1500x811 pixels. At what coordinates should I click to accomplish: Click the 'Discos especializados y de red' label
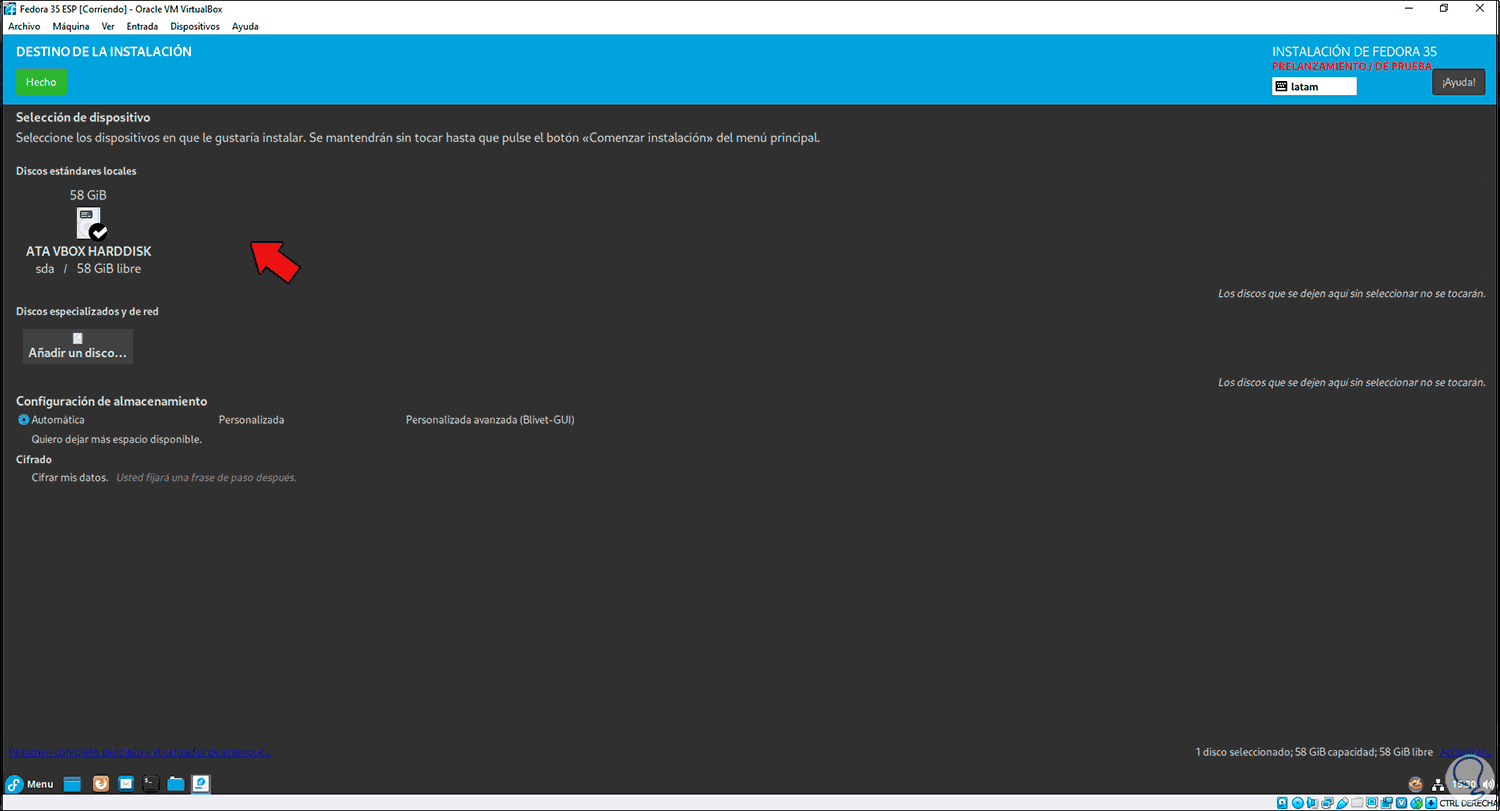87,312
